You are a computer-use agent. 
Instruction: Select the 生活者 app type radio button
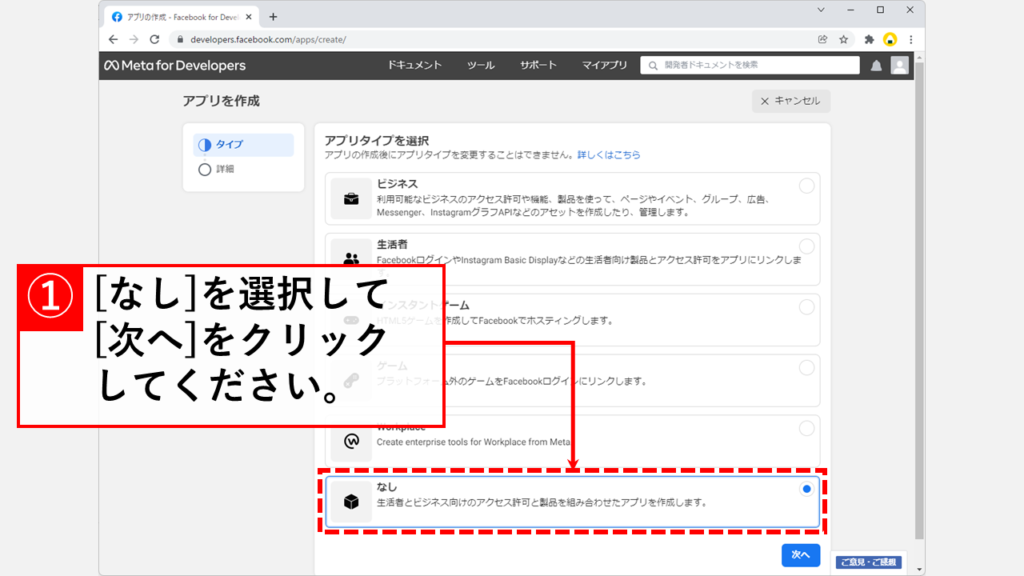pos(806,246)
